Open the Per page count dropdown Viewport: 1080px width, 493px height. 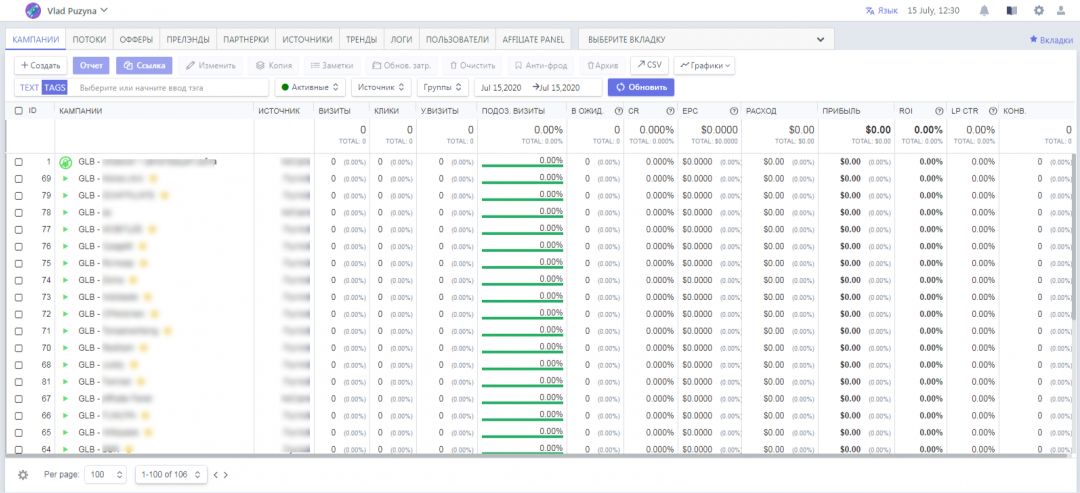pos(106,474)
